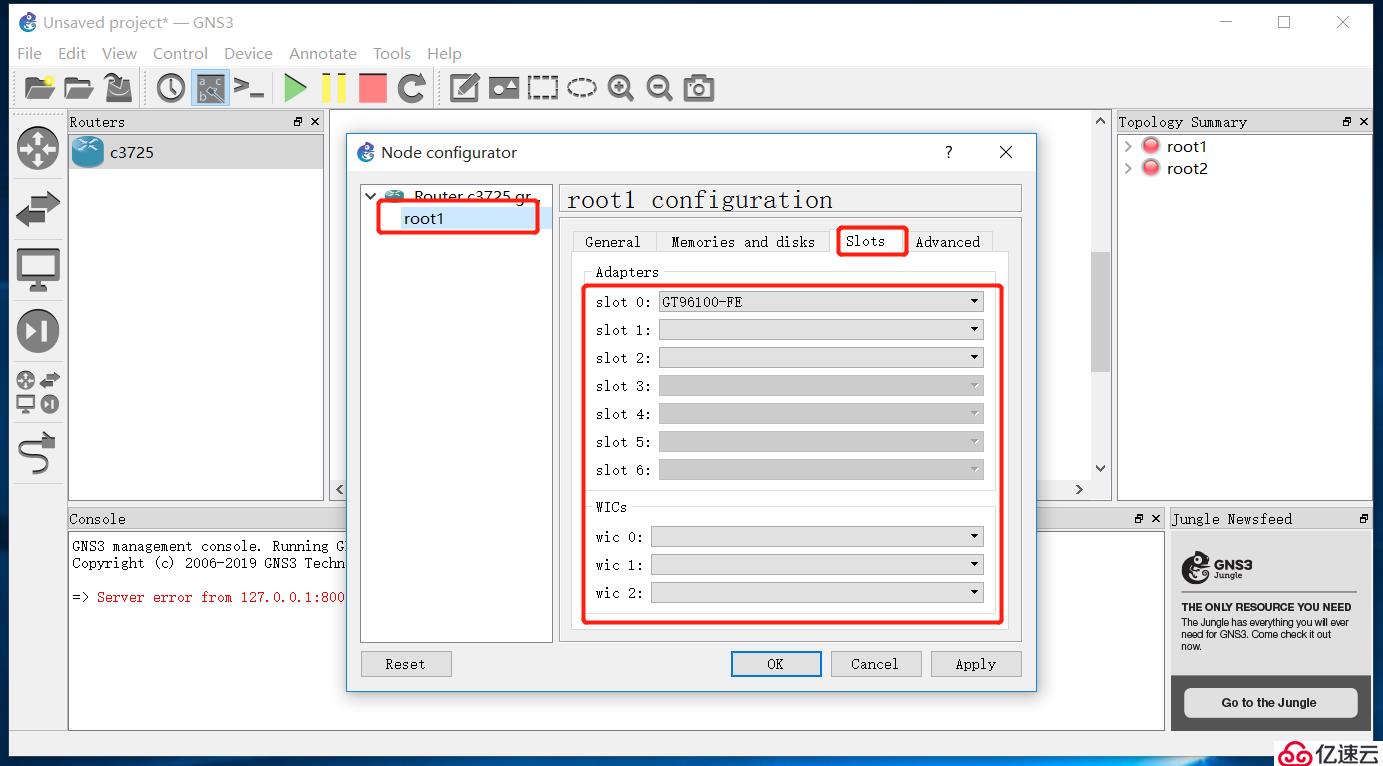Screen dimensions: 1383x766
Task: Open the snapshot manager clock icon
Action: pos(171,88)
